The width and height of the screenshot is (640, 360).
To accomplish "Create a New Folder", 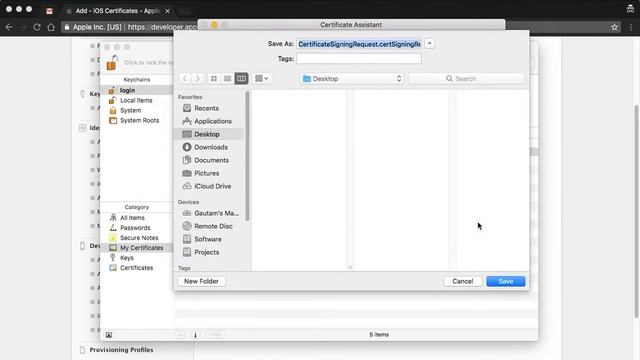I will click(x=201, y=281).
